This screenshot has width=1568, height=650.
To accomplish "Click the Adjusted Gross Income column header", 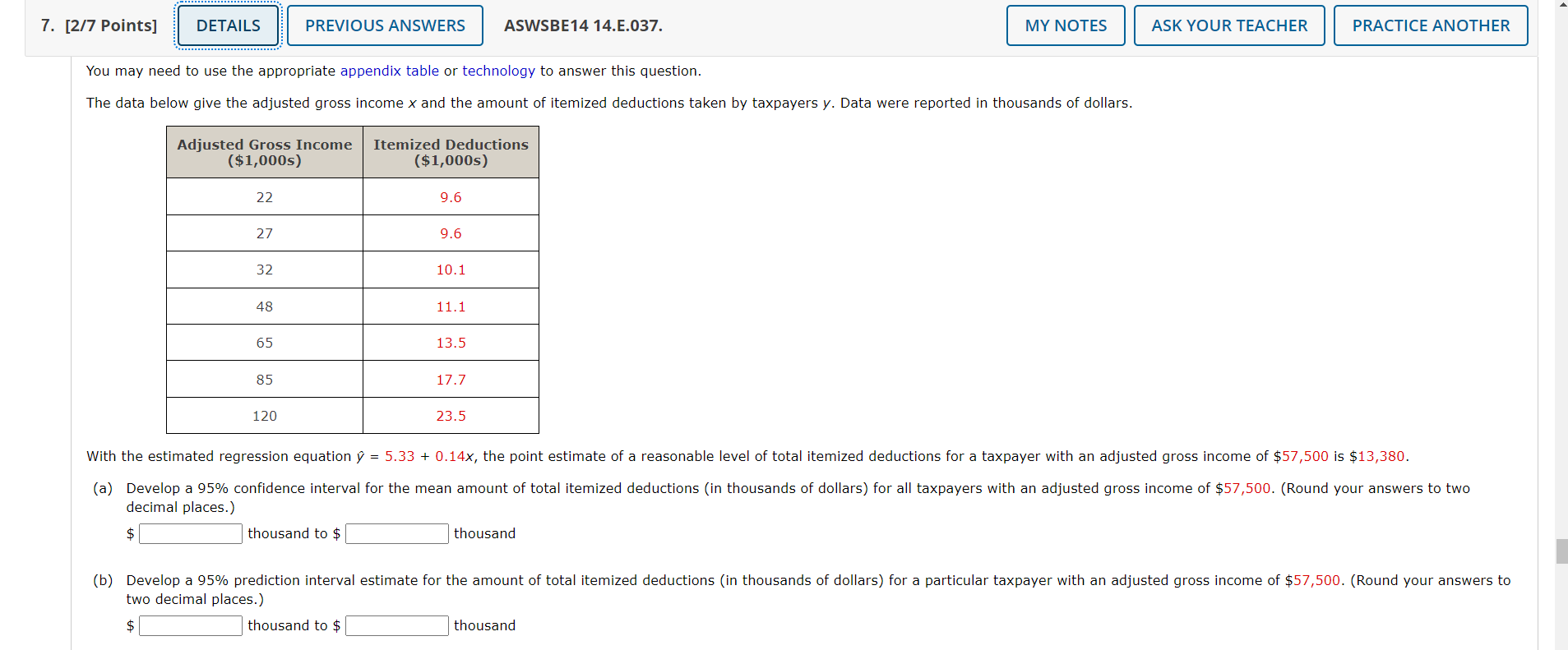I will click(264, 152).
